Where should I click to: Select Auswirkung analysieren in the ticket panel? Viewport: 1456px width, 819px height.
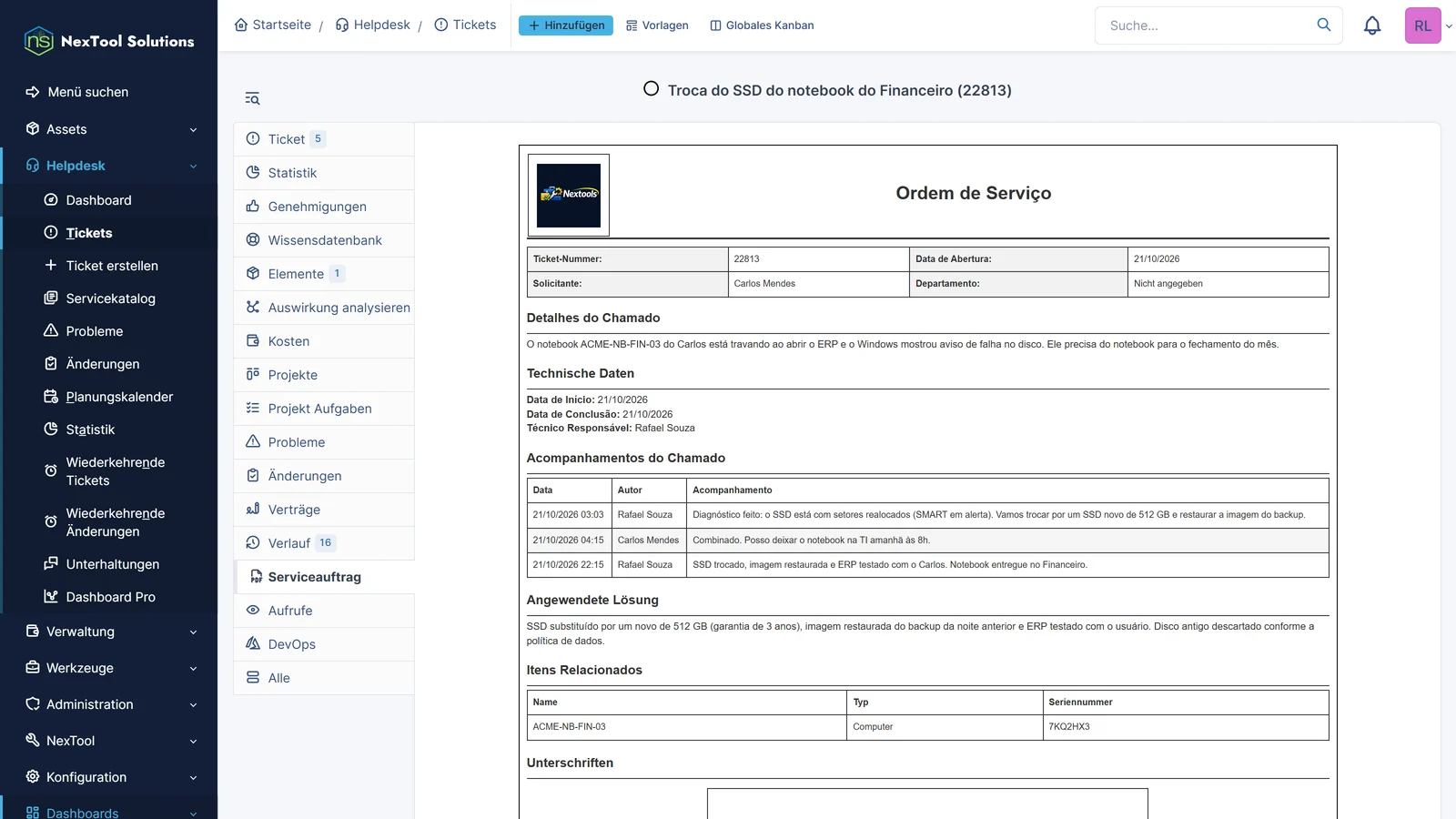(324, 308)
